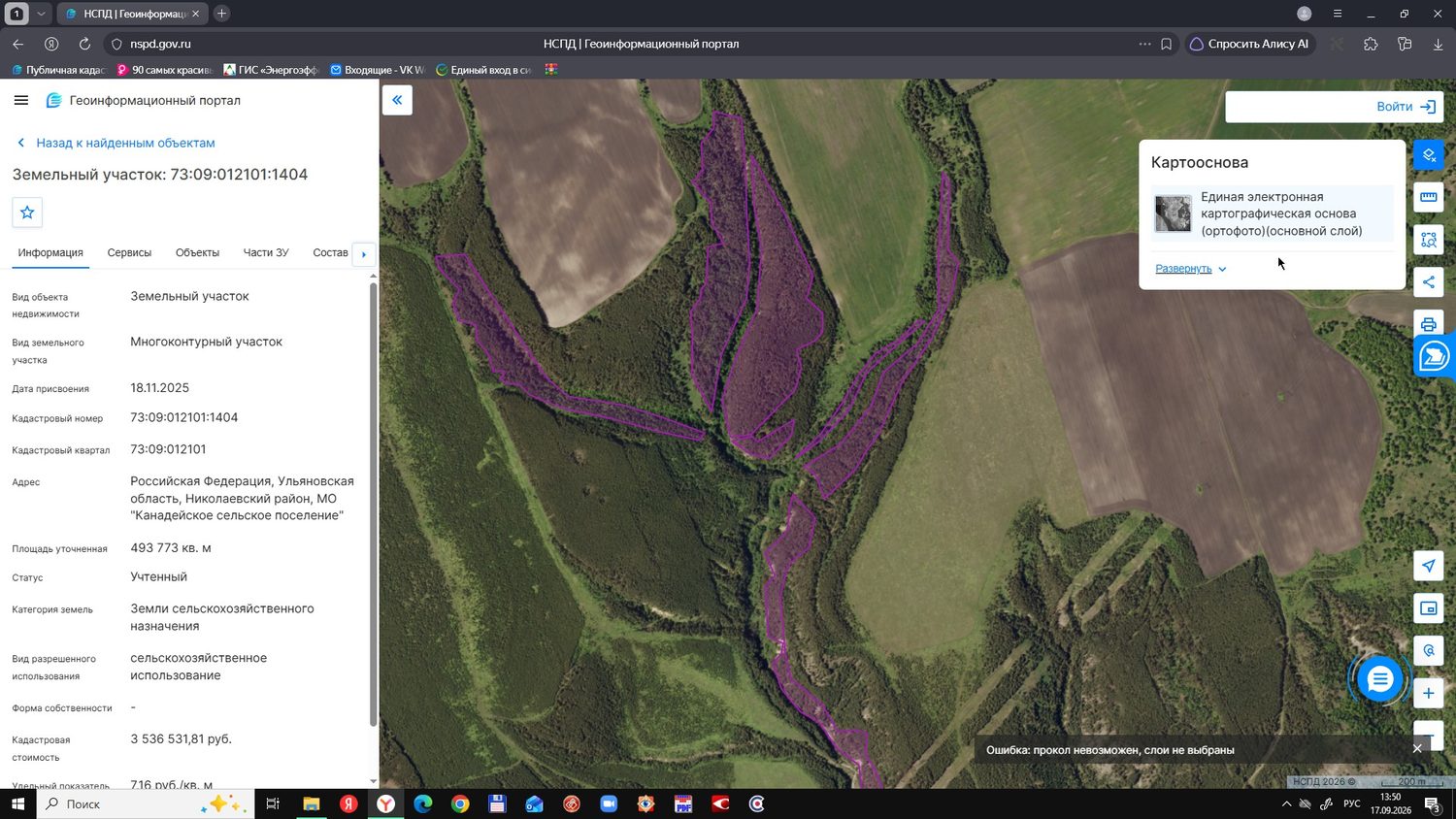This screenshot has width=1456, height=819.
Task: Open the round chat support button
Action: click(x=1379, y=679)
